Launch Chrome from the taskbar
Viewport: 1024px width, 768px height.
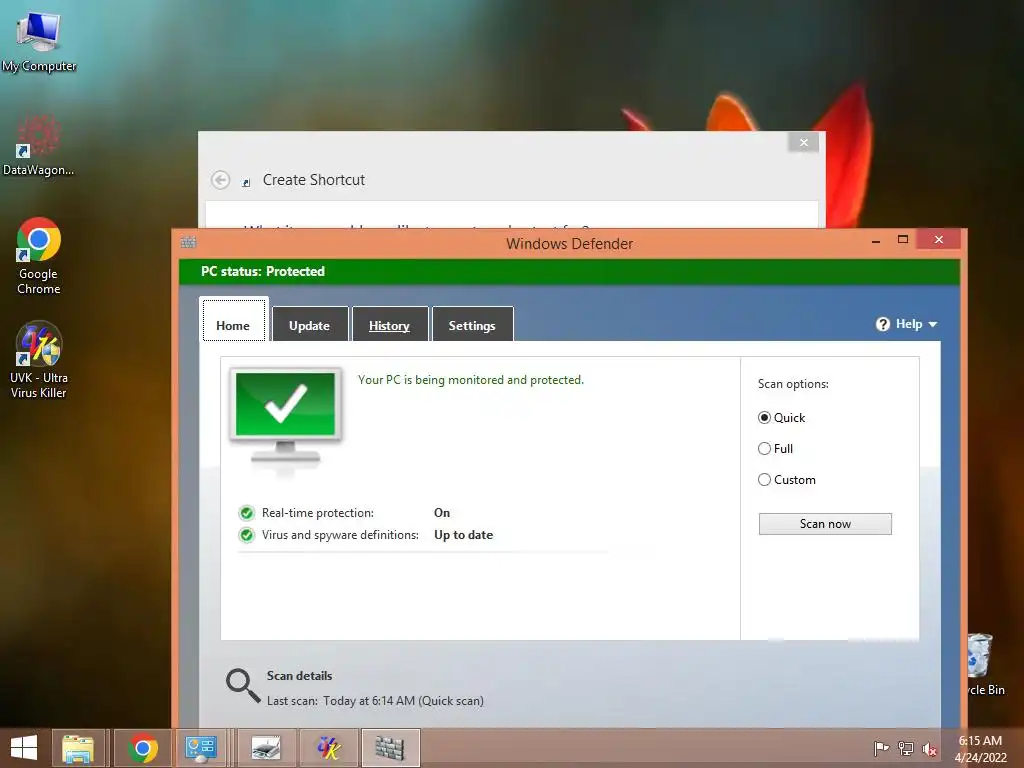[x=143, y=748]
